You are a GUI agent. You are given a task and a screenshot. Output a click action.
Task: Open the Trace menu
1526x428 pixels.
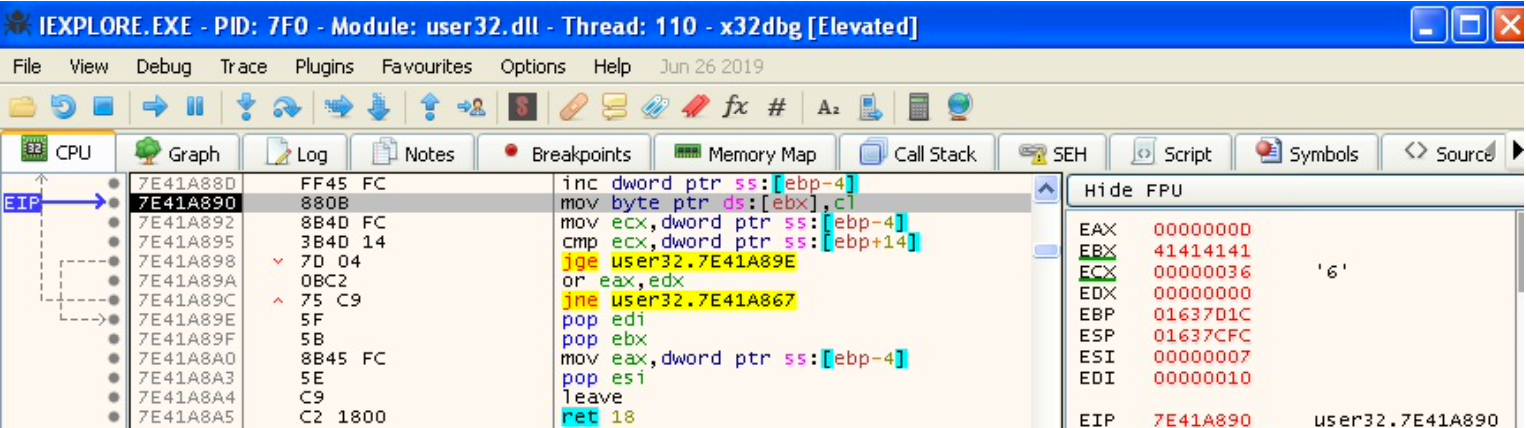[244, 67]
